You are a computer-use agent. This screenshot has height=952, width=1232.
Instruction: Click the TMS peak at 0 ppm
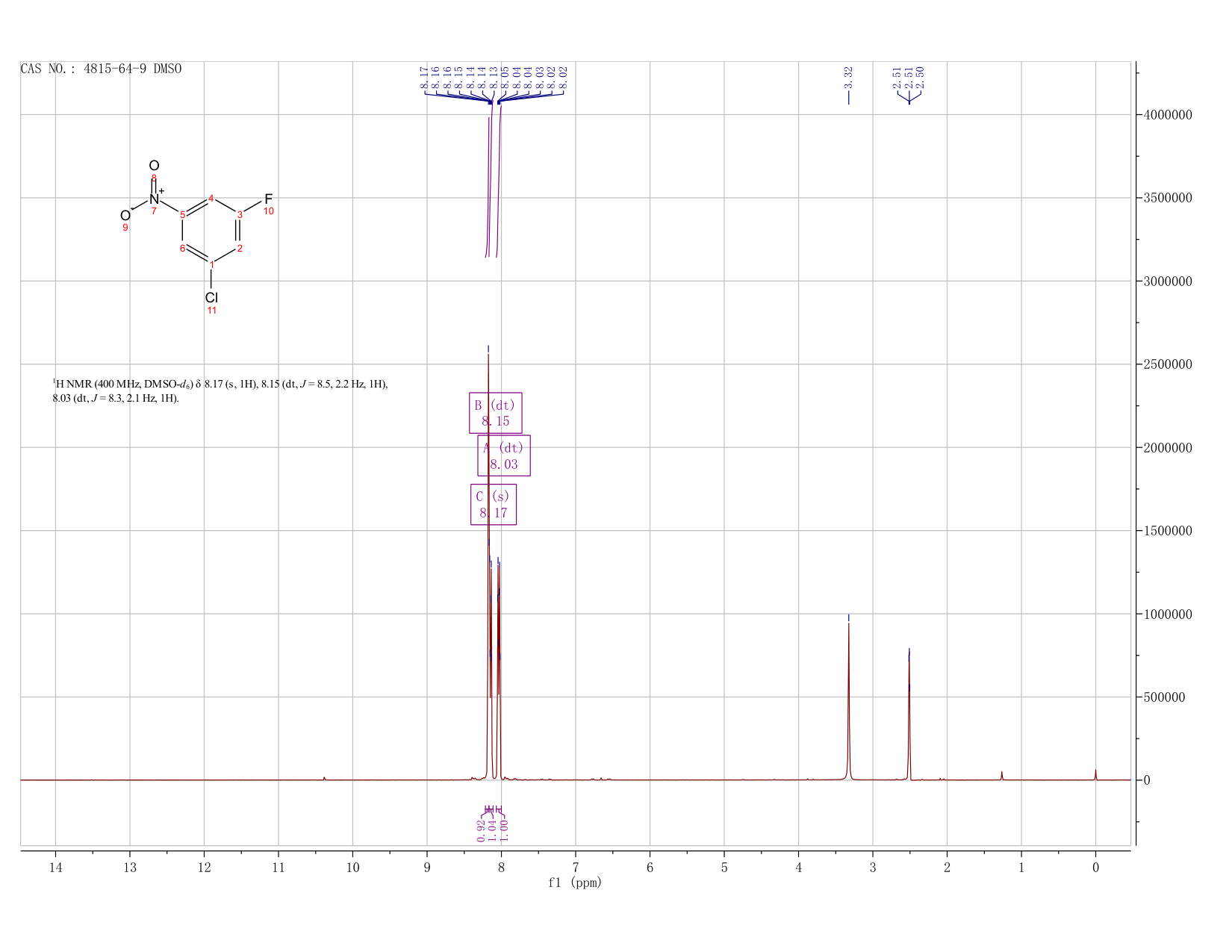click(x=1095, y=775)
